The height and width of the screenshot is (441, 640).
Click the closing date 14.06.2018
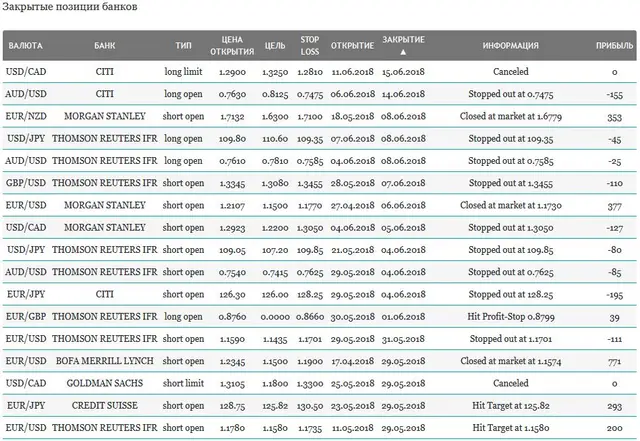click(x=403, y=94)
